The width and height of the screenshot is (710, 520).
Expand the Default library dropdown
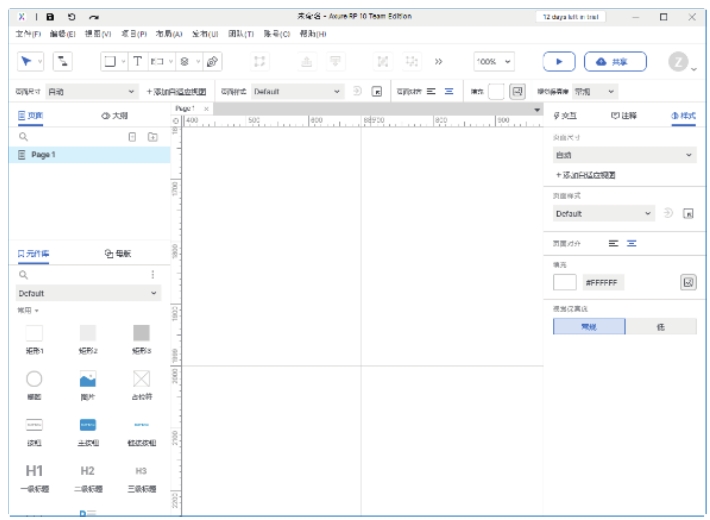pos(88,293)
